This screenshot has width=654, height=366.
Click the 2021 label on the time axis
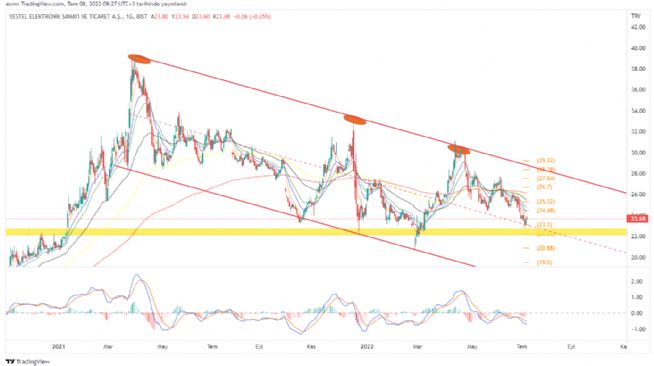point(59,346)
